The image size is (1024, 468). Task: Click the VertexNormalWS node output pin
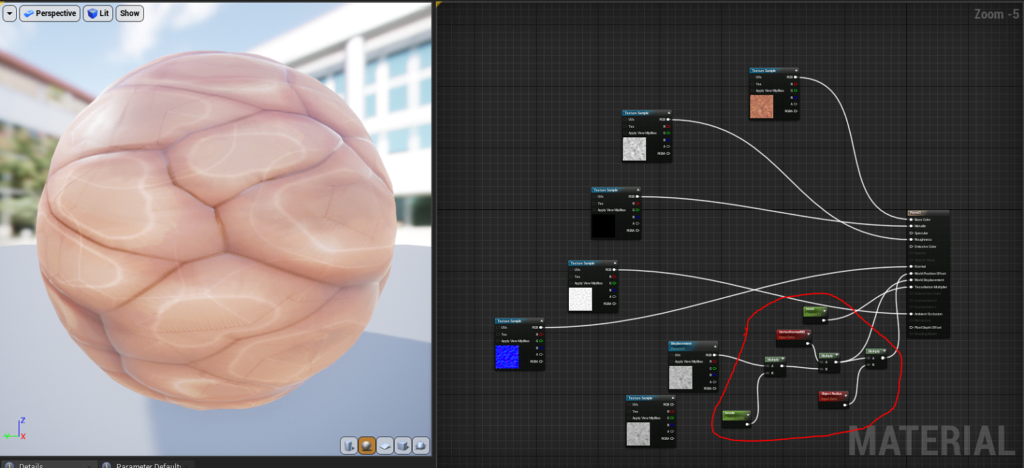[808, 341]
